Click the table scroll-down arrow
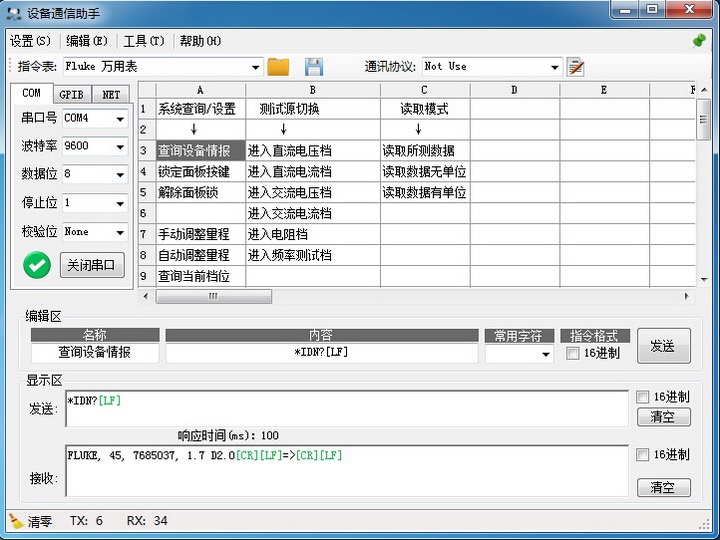 tap(704, 279)
